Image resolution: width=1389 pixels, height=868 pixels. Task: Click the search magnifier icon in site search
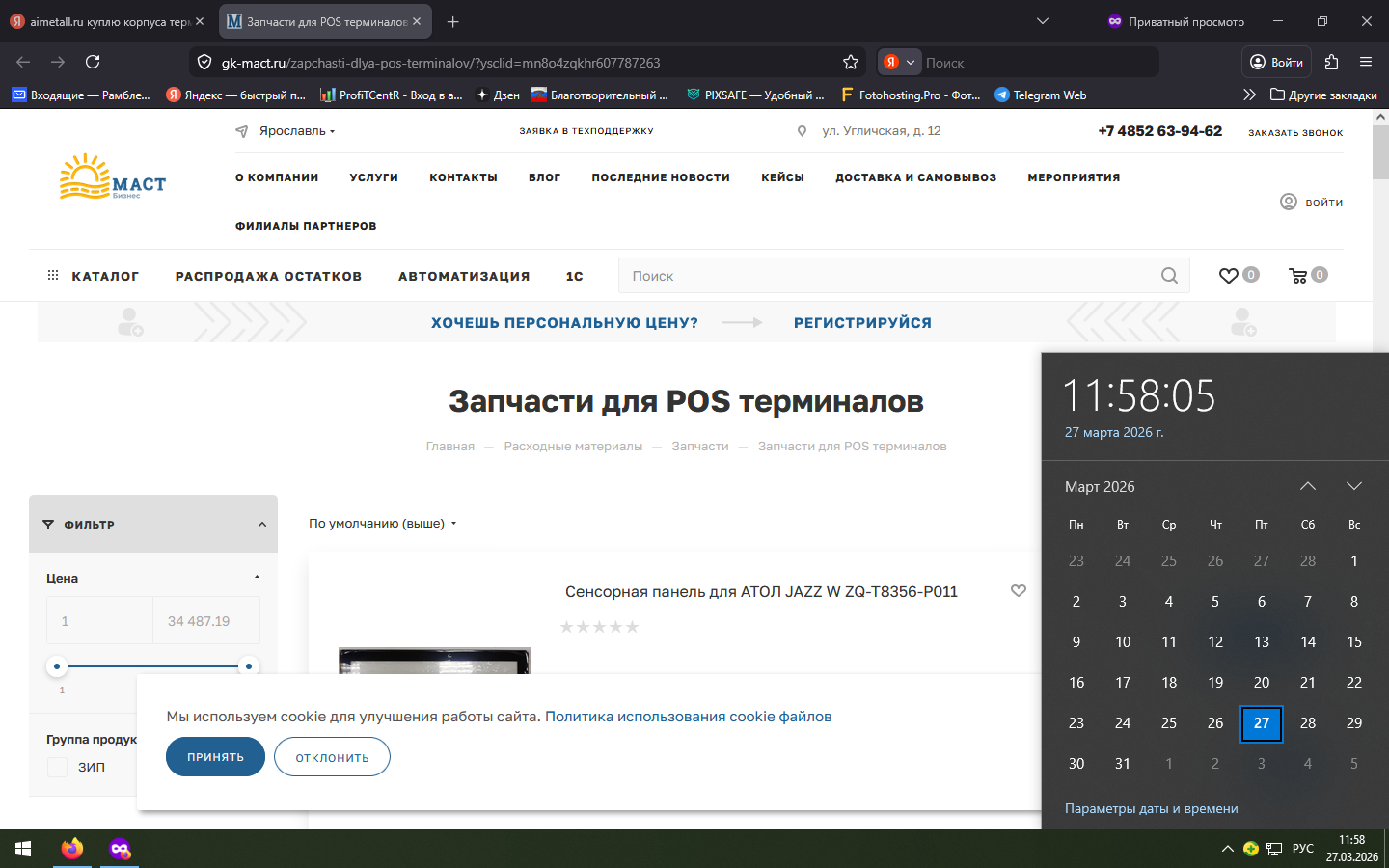(x=1169, y=276)
